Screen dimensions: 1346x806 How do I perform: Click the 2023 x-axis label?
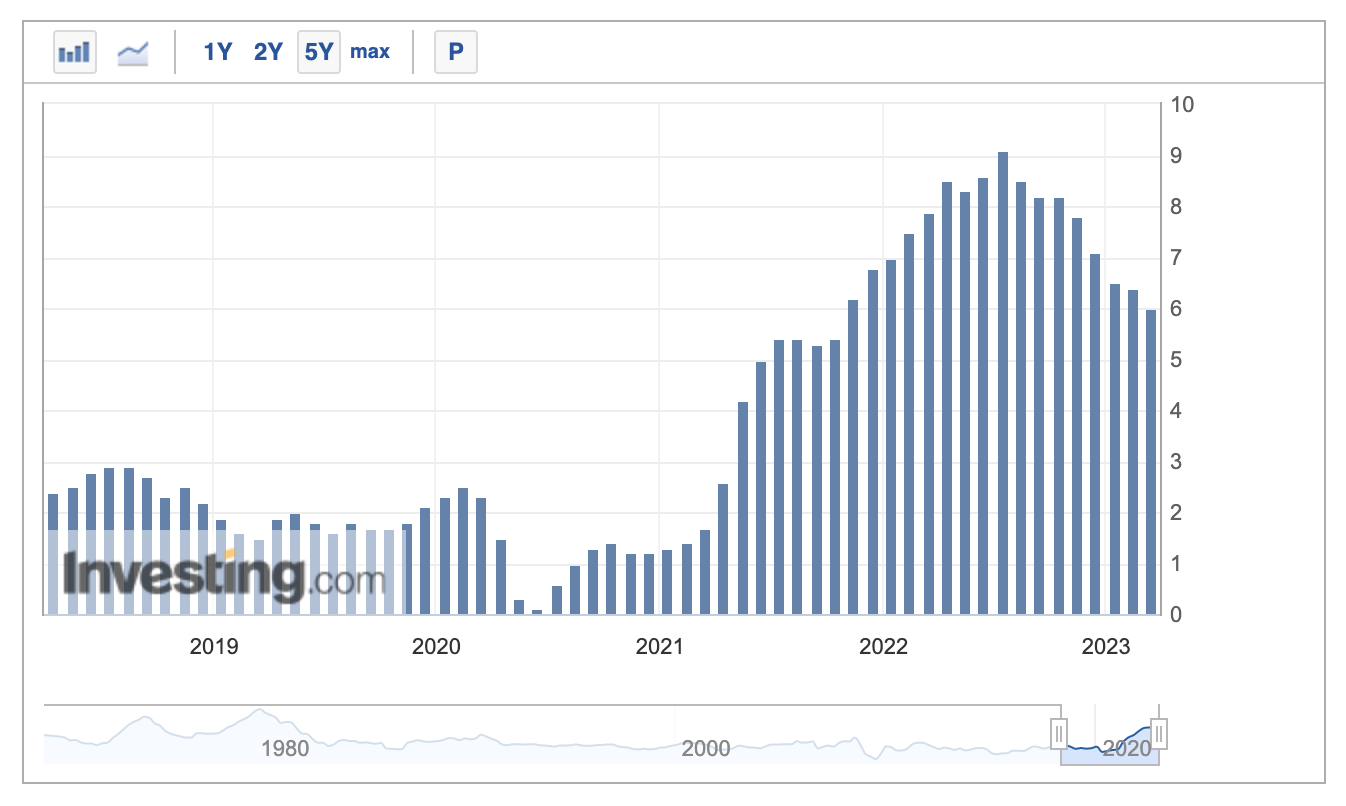pos(1107,647)
